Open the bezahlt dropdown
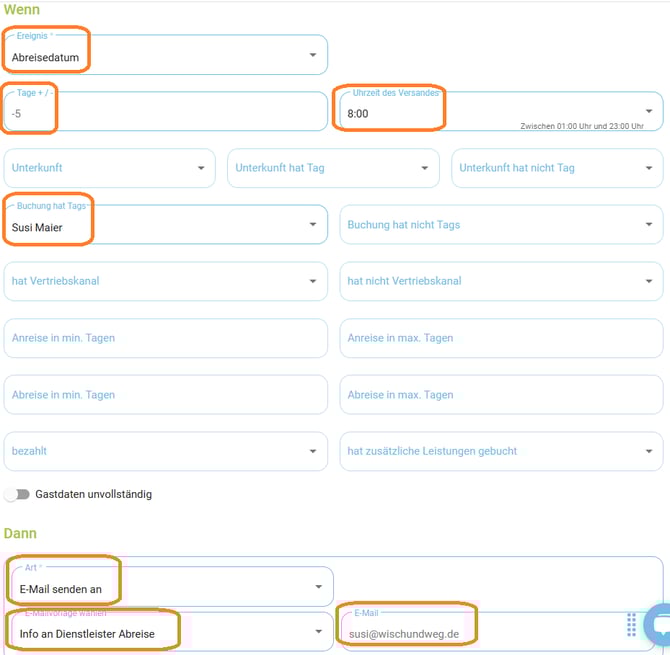The height and width of the screenshot is (655, 670). pos(165,451)
